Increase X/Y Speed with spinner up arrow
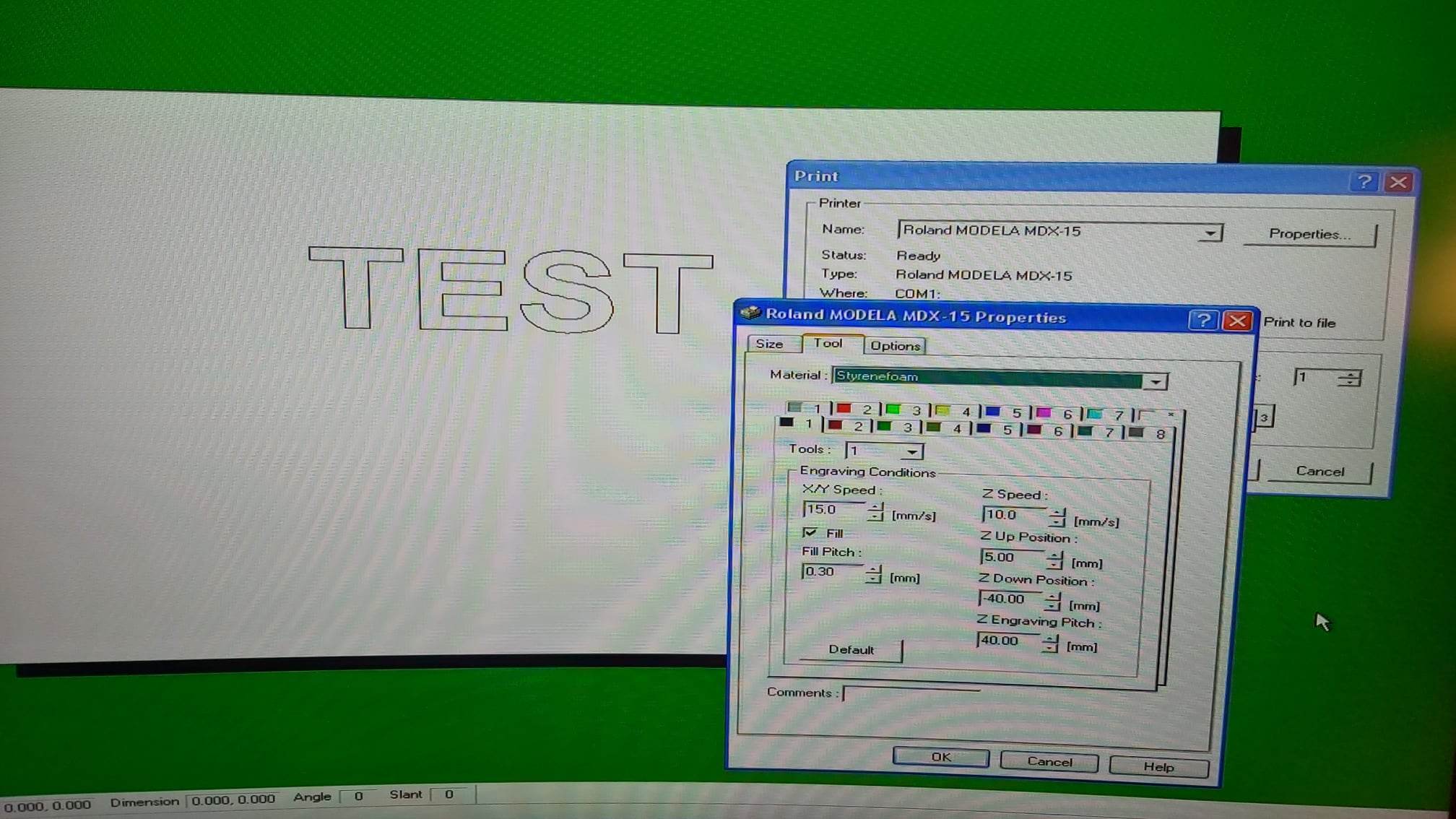Image resolution: width=1456 pixels, height=819 pixels. 875,506
